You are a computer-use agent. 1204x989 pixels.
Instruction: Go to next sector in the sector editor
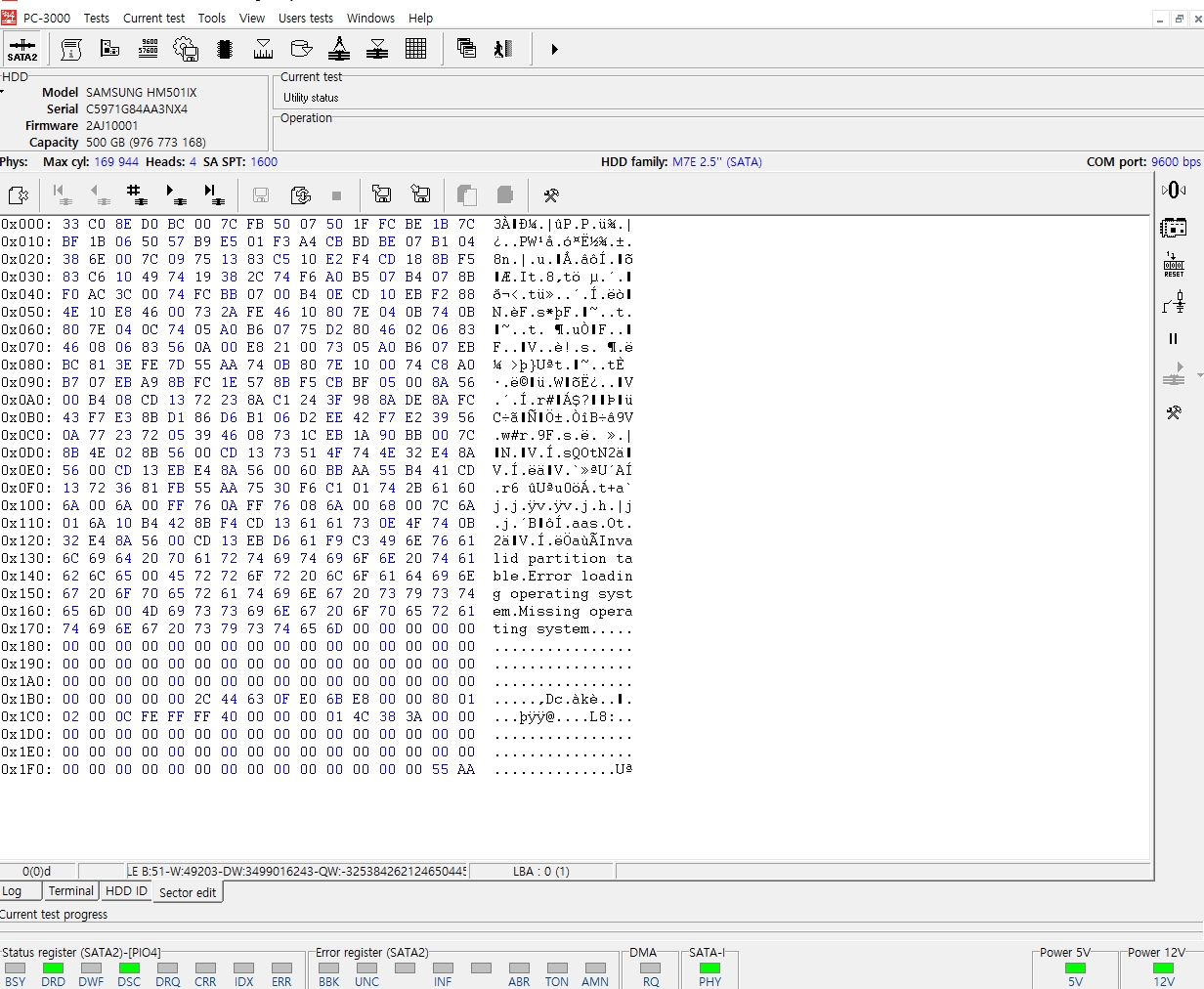[176, 195]
